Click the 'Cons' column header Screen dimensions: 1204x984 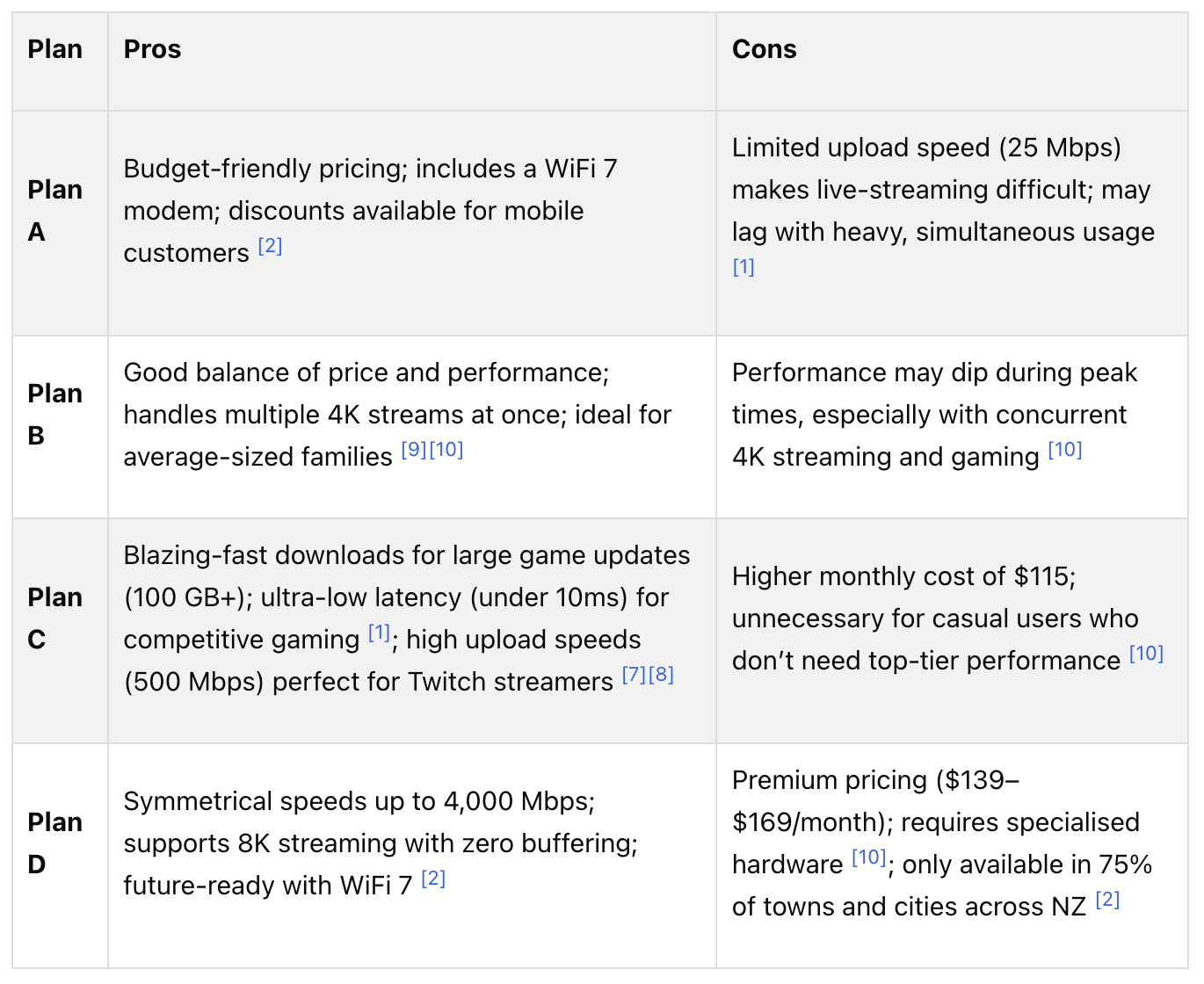click(x=765, y=49)
